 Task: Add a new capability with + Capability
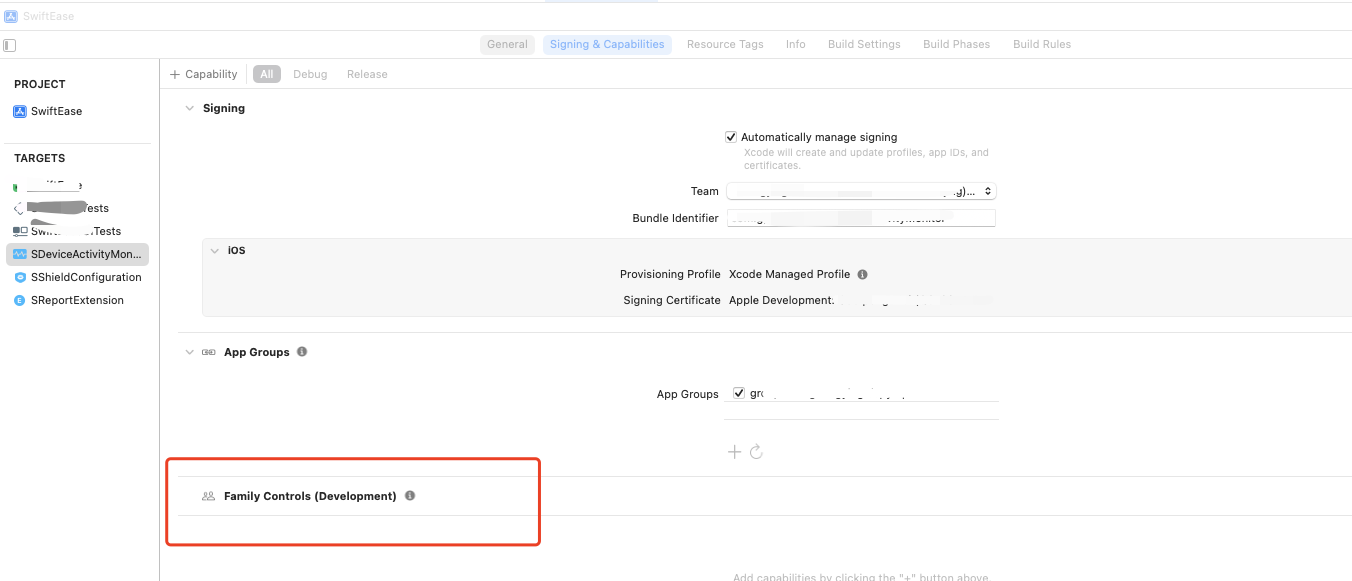click(x=204, y=74)
